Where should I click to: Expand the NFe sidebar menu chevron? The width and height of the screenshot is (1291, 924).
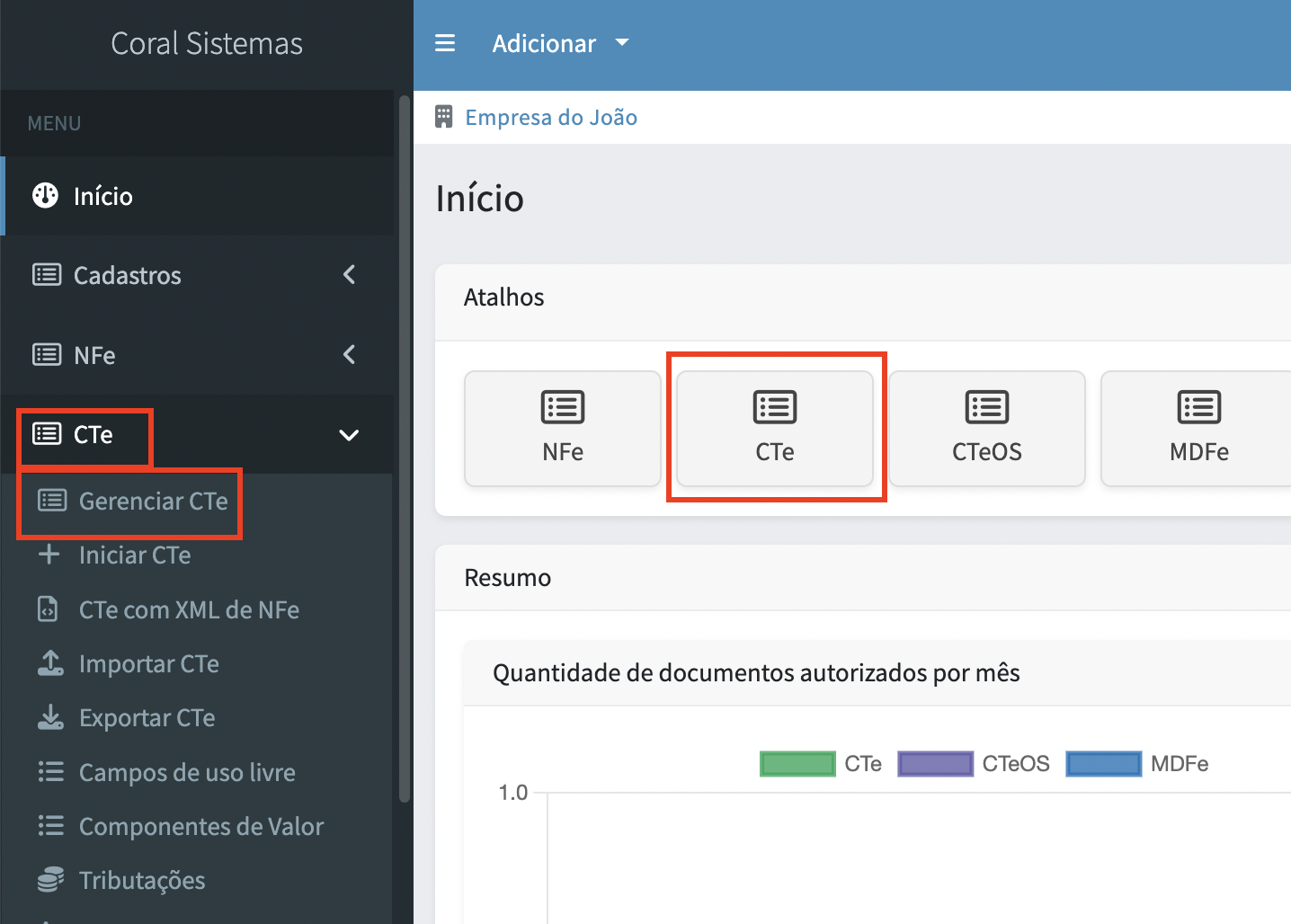pos(350,355)
